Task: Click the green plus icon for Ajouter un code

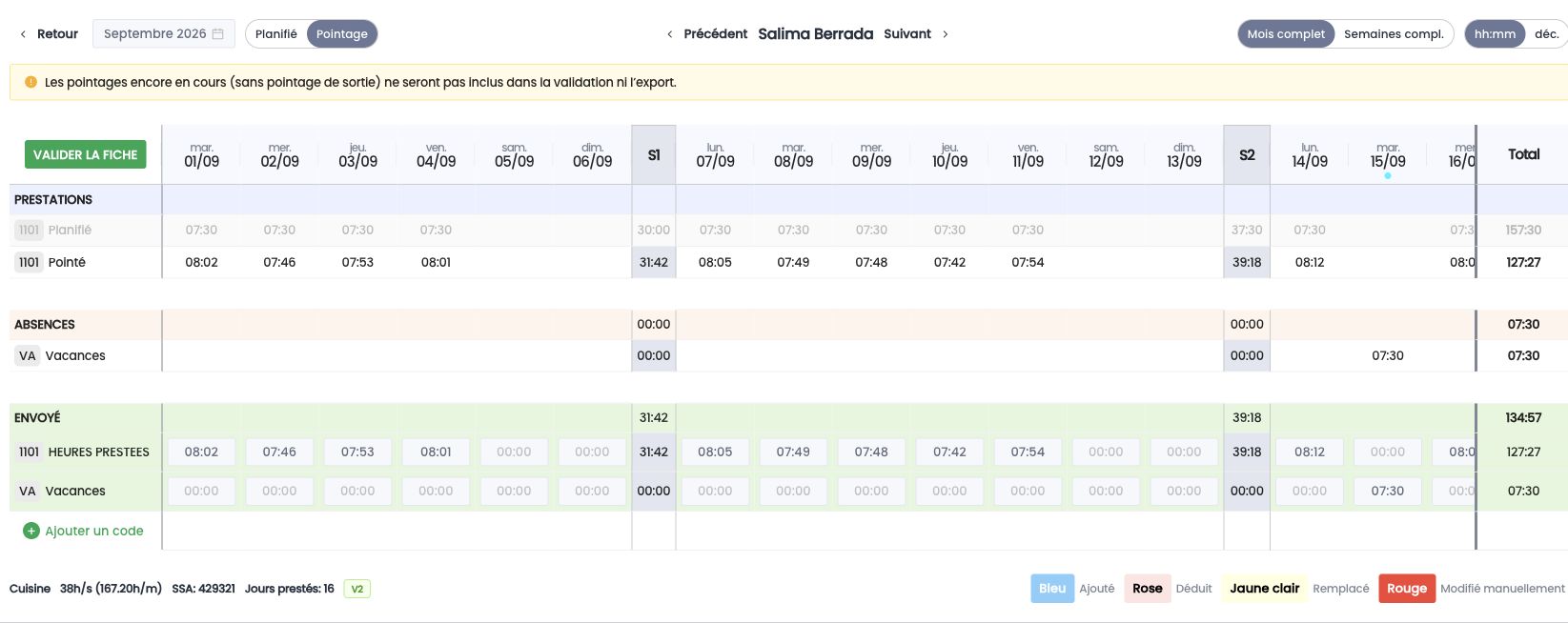Action: [31, 531]
